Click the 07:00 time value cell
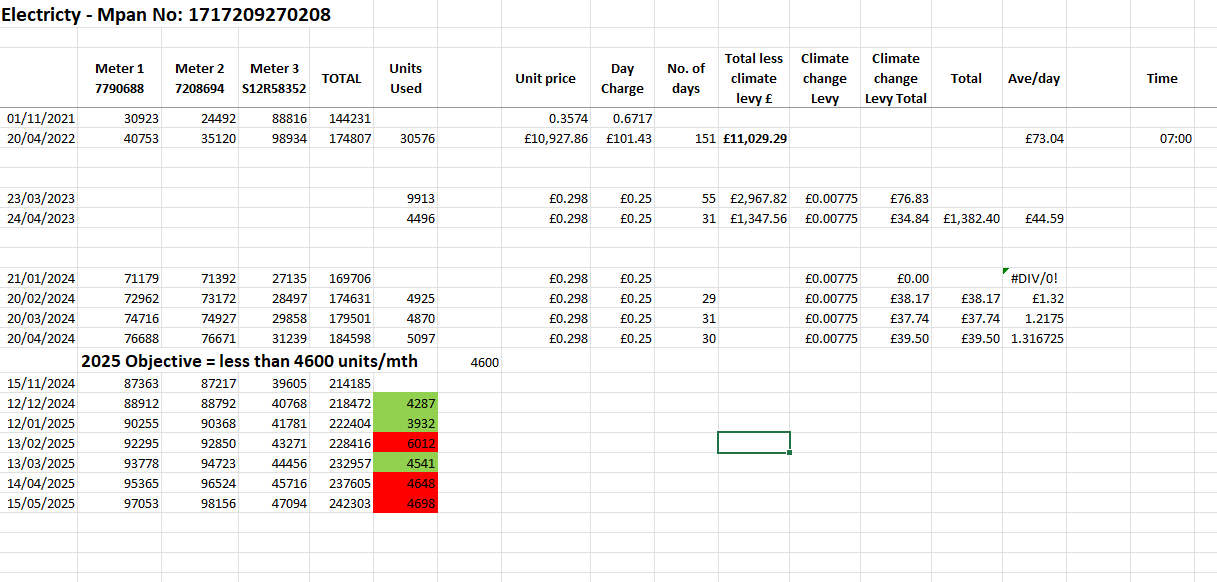This screenshot has height=582, width=1217. click(1162, 138)
